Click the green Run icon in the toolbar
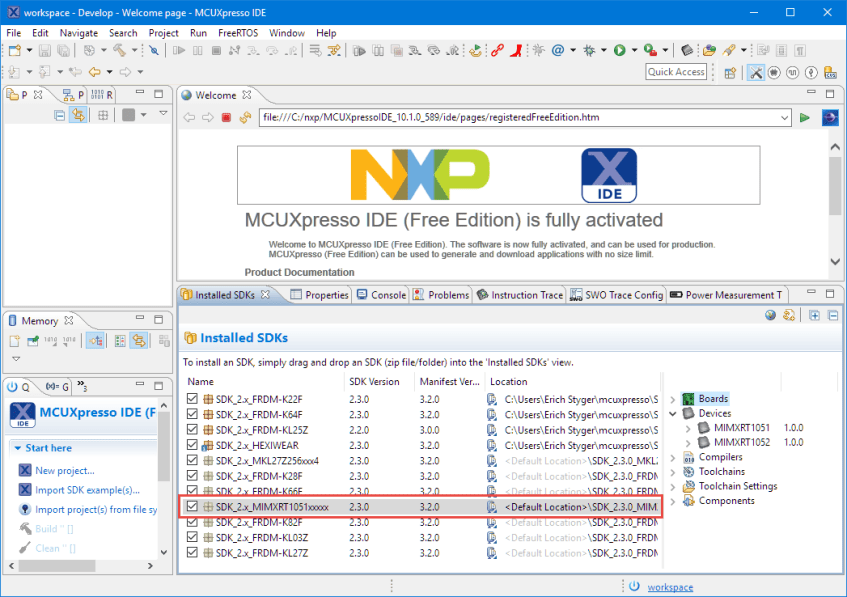Viewport: 847px width, 597px height. [620, 49]
